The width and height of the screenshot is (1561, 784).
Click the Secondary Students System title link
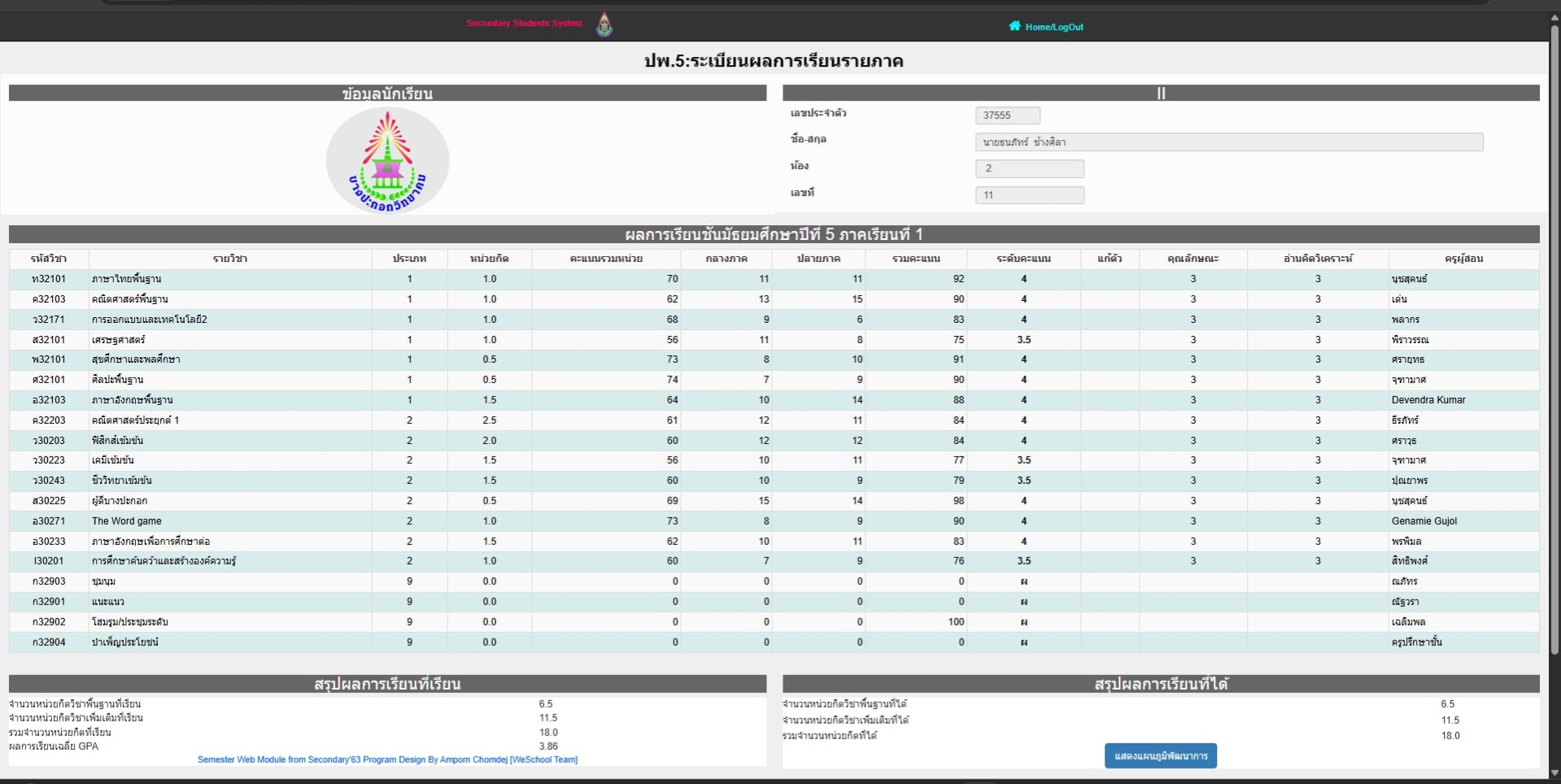click(x=524, y=24)
